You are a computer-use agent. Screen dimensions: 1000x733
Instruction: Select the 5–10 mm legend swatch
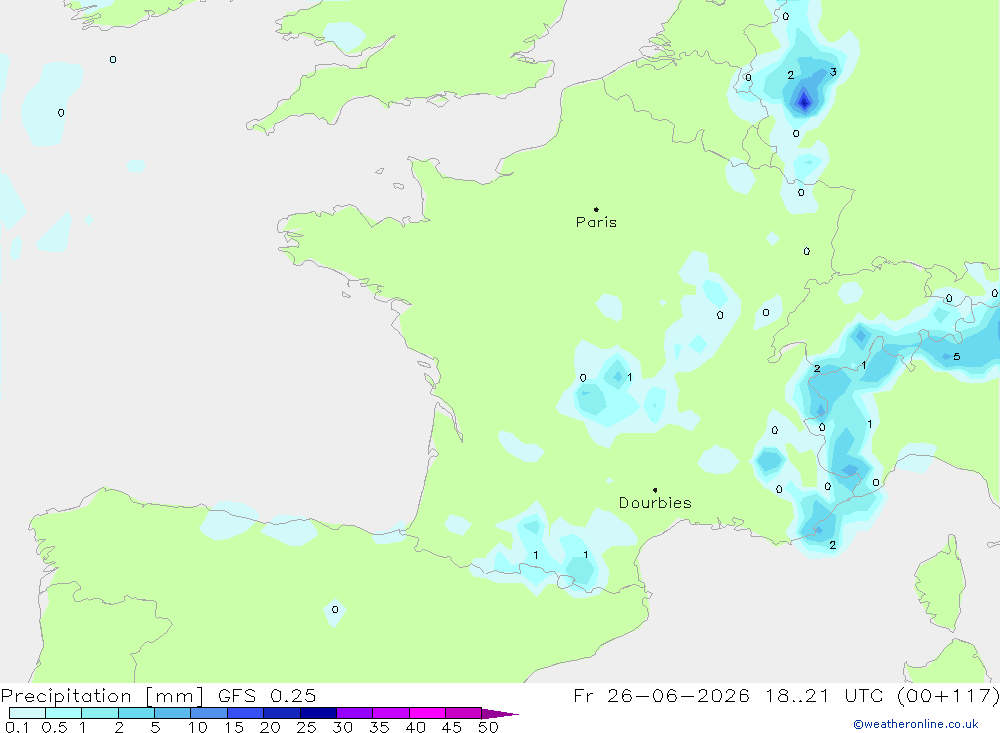173,713
